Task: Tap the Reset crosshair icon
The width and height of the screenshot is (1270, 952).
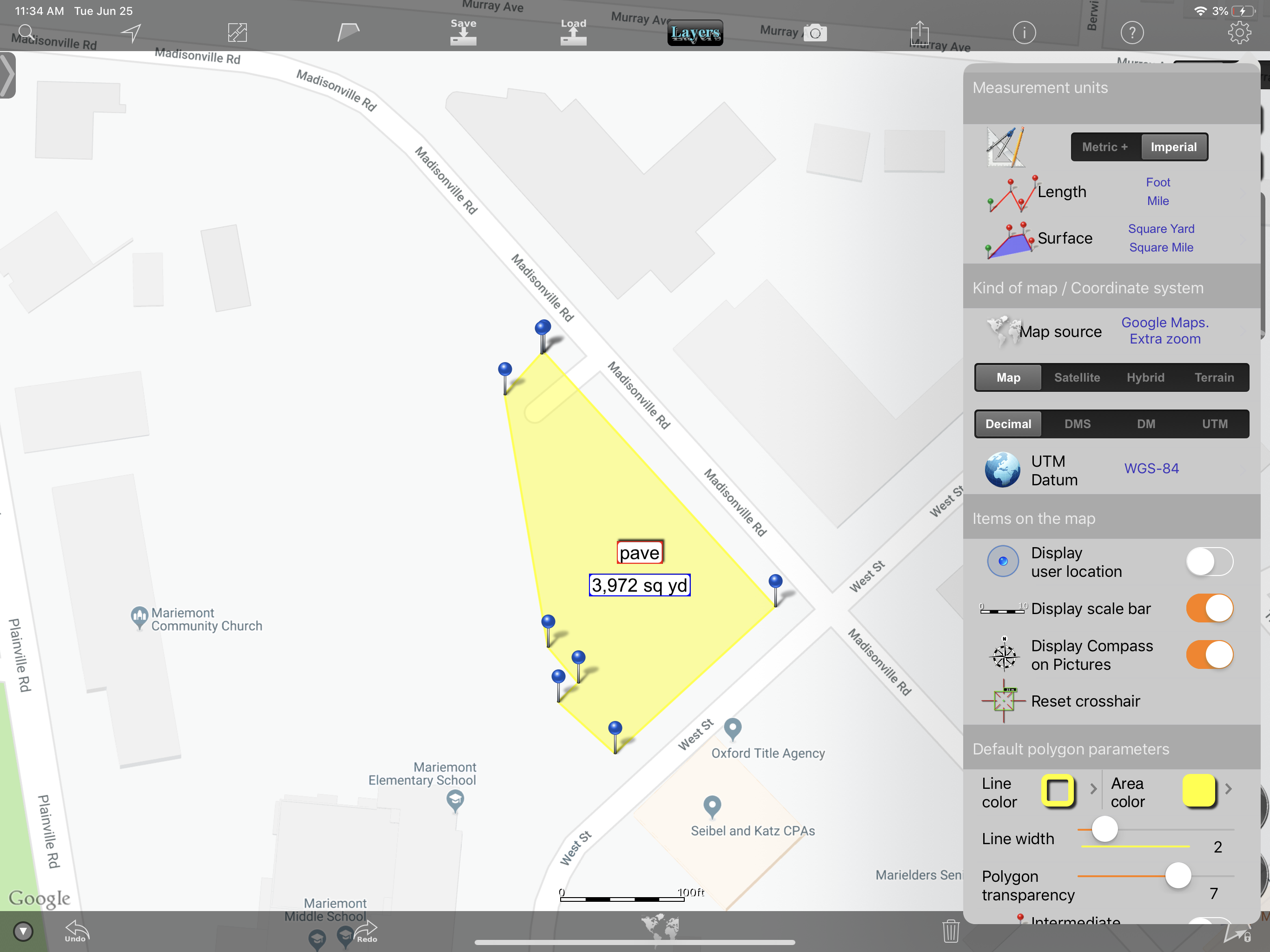Action: click(x=1004, y=701)
